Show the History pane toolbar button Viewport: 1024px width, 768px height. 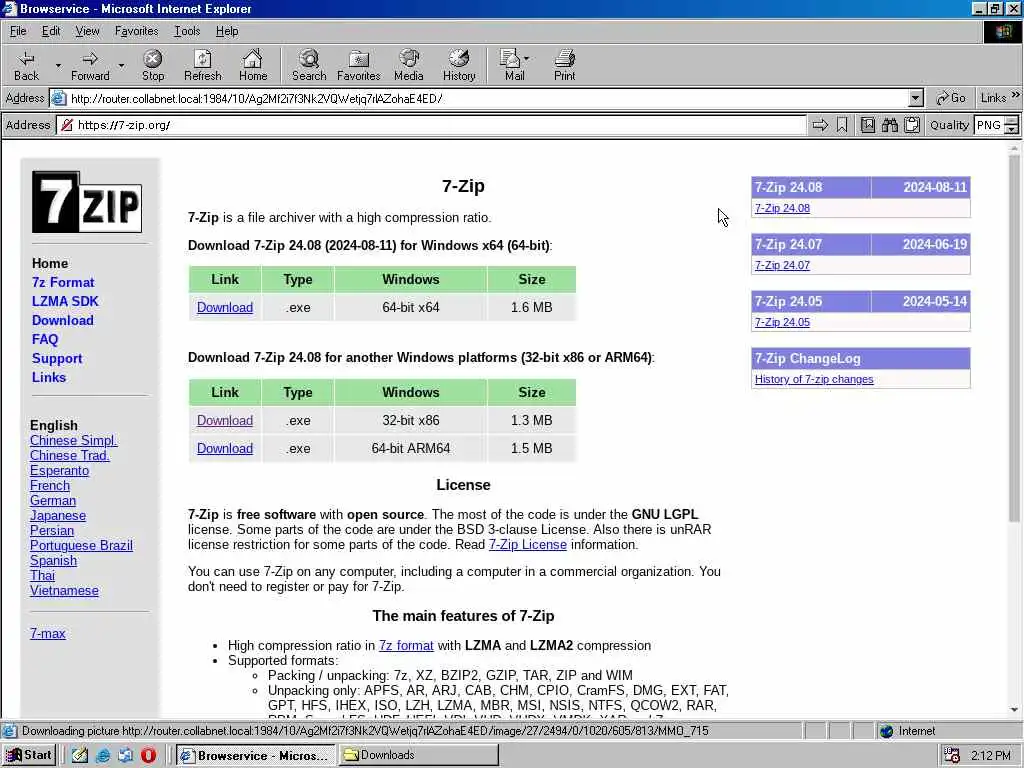pyautogui.click(x=459, y=65)
